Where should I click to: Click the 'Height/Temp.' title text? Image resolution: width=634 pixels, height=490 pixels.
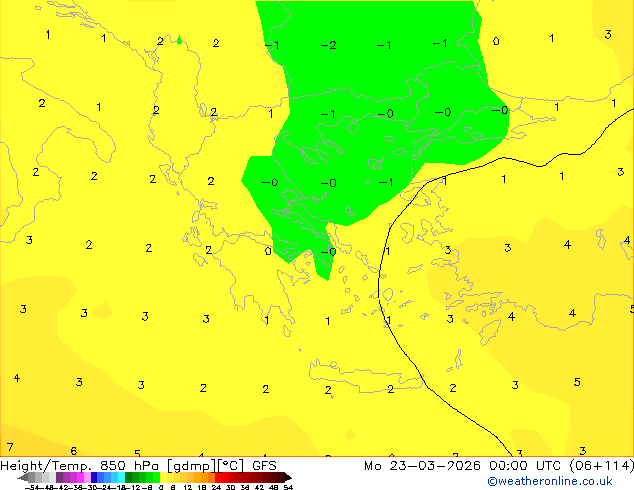point(46,466)
